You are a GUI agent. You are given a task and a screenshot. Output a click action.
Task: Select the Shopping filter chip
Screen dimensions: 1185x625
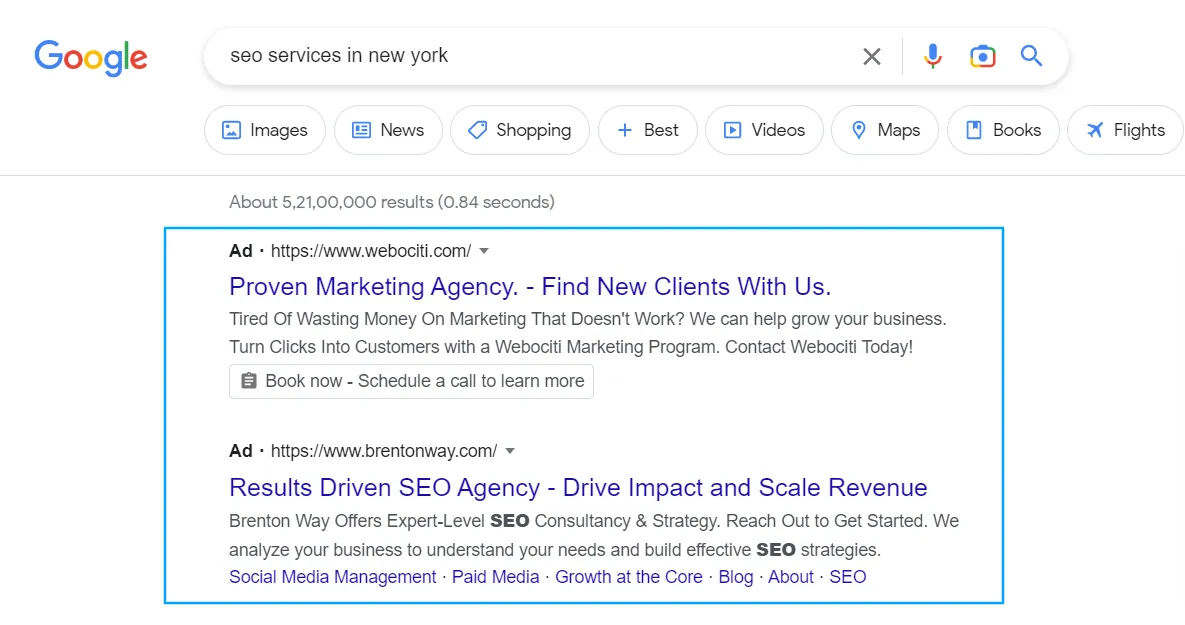point(520,130)
